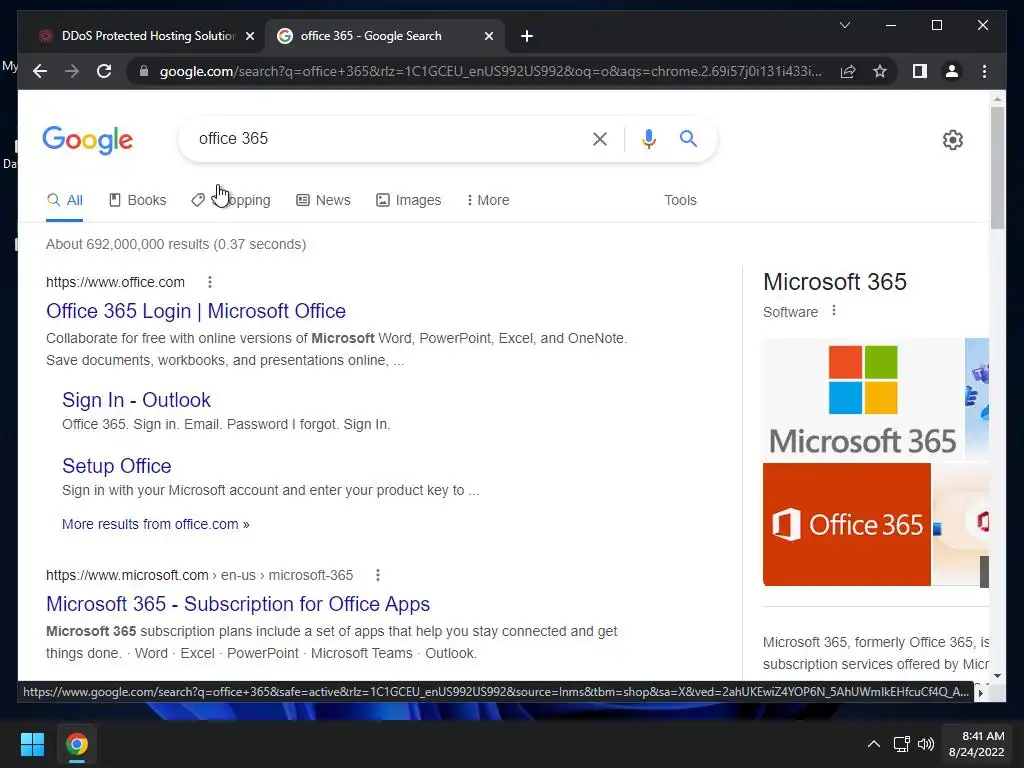The image size is (1024, 768).
Task: Open the Chrome profile avatar icon
Action: [952, 71]
